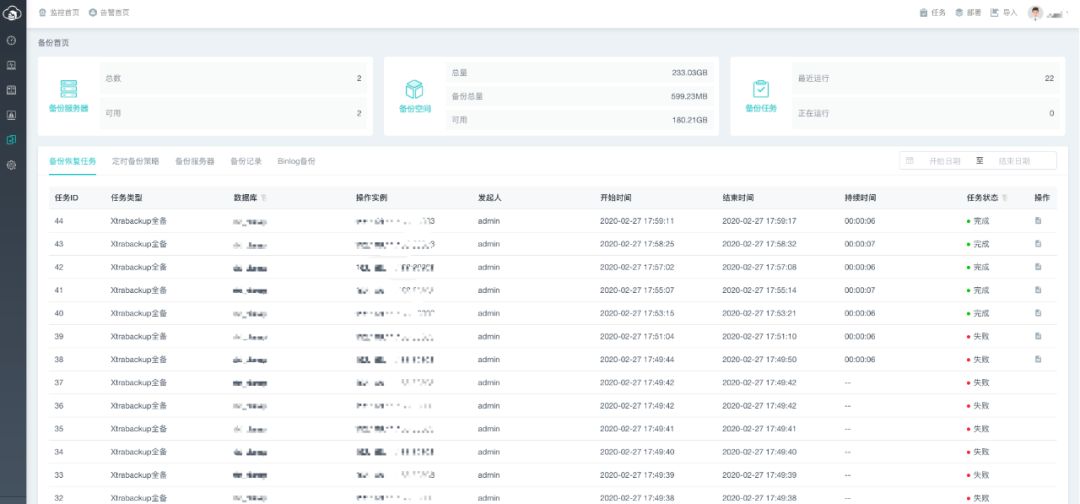Click end time 2020-02-27 17:49:40

point(759,452)
